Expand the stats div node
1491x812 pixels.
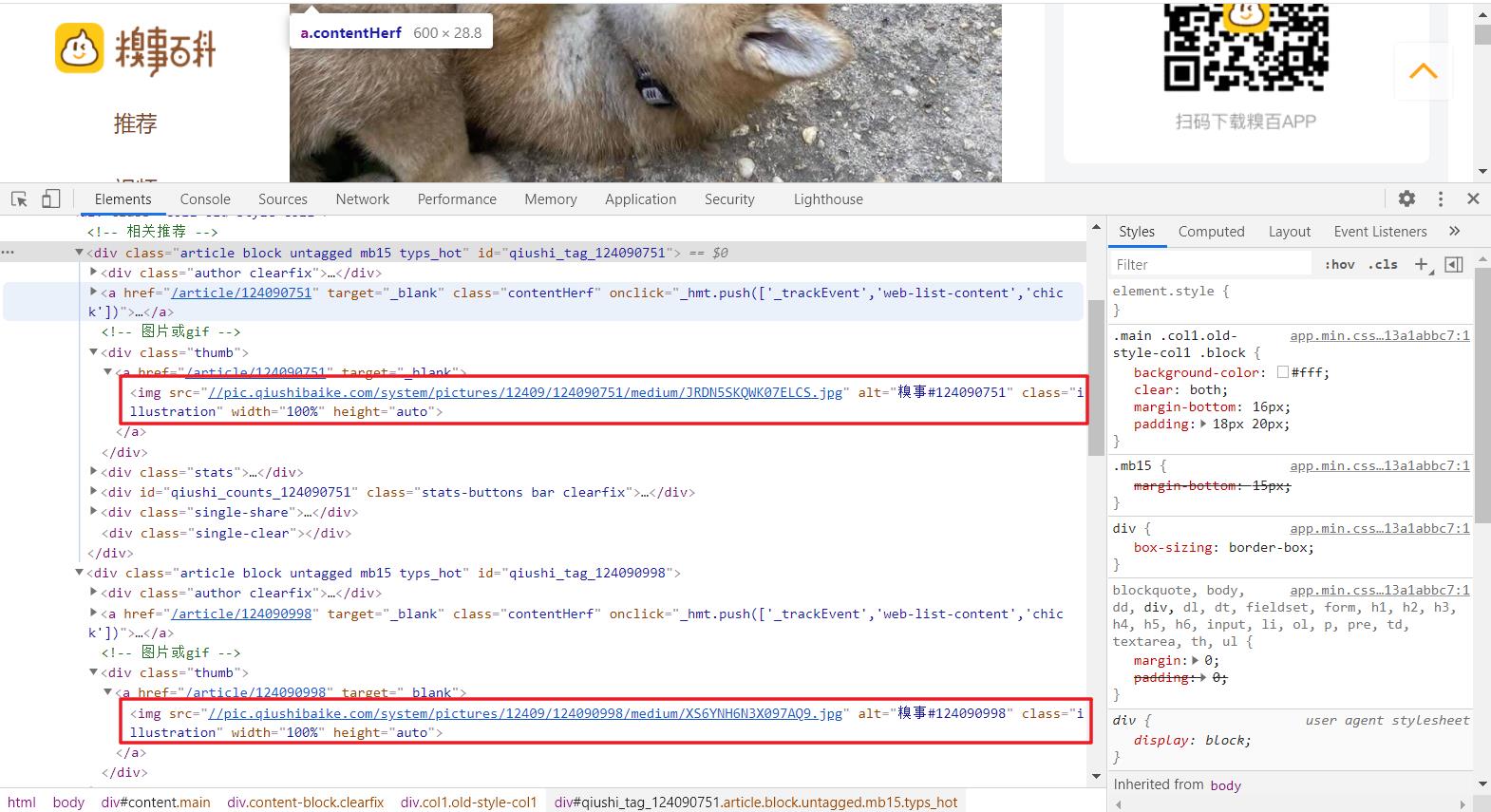click(94, 472)
